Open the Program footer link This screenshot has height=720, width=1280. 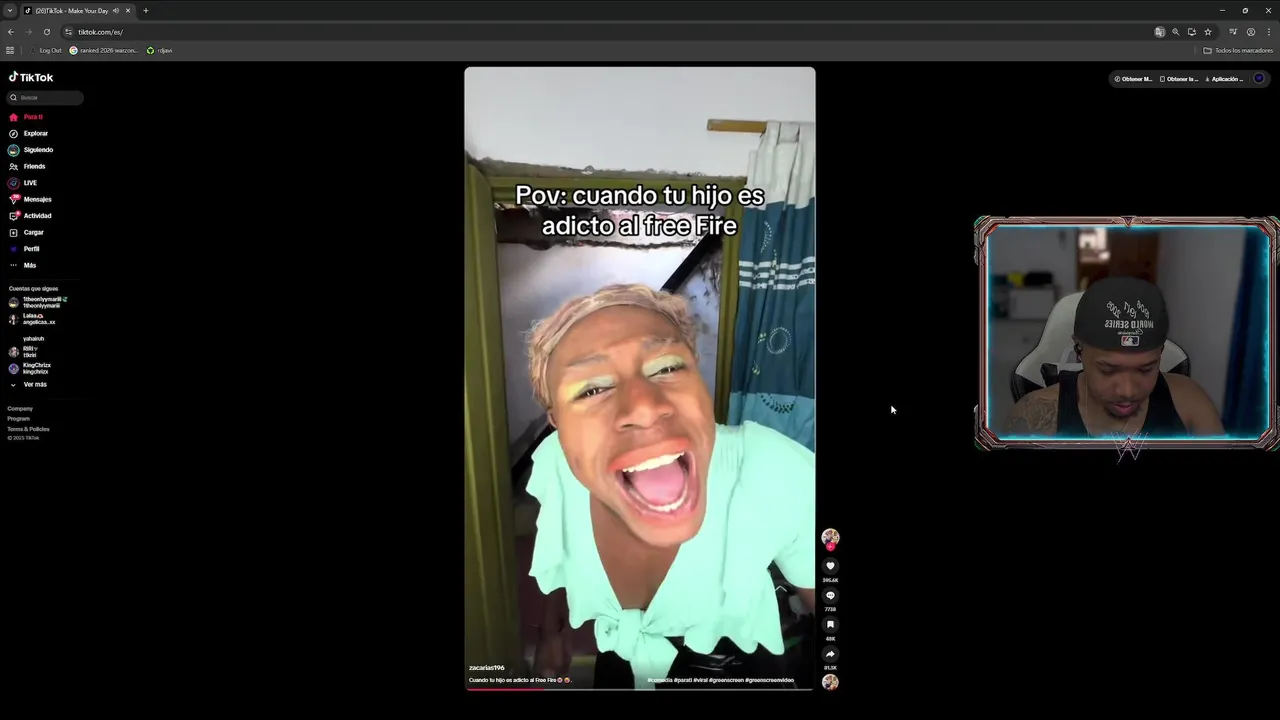[19, 418]
